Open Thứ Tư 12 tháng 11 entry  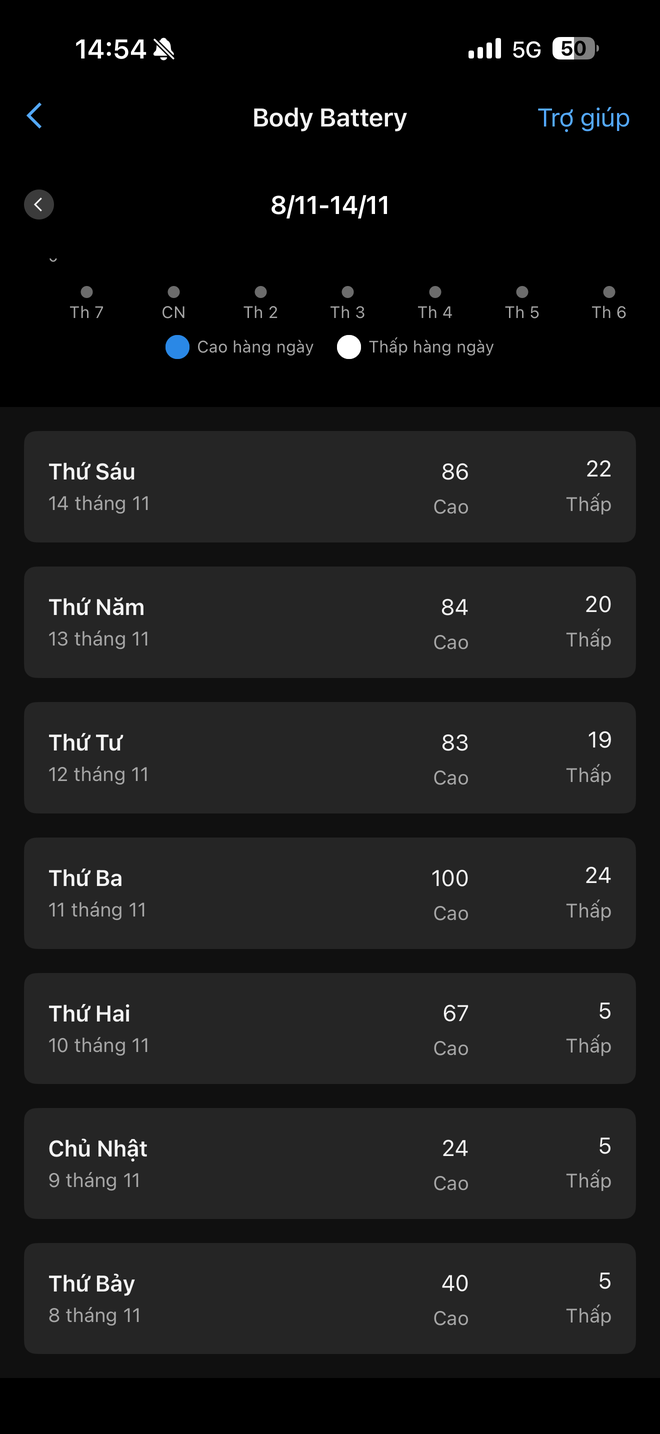329,757
